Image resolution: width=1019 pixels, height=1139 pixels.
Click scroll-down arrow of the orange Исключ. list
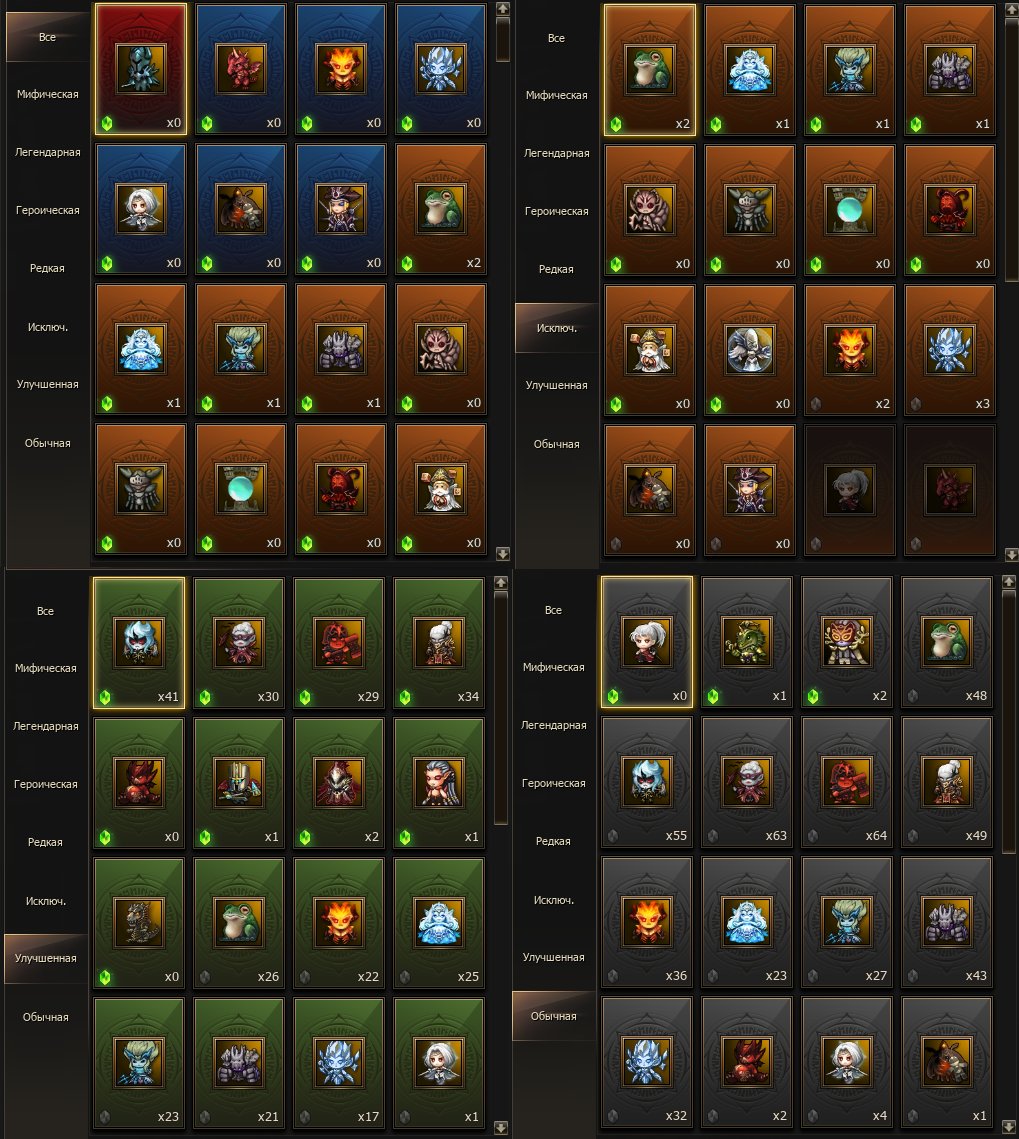(1011, 554)
